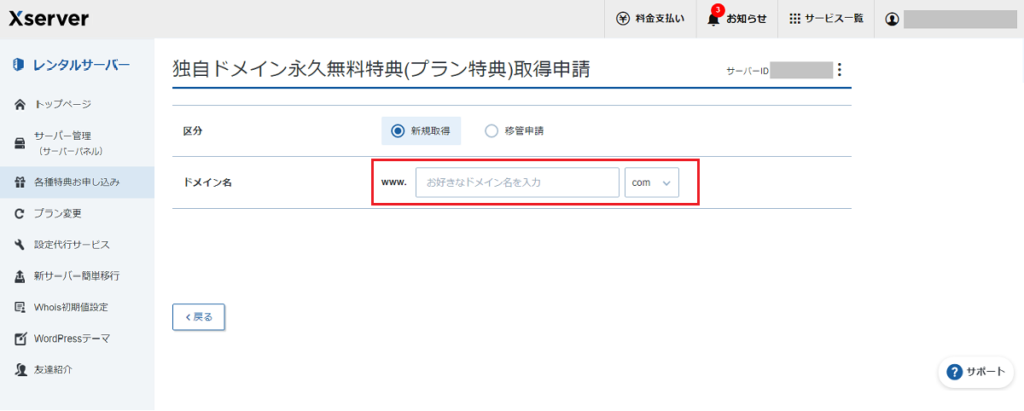
Task: Click the 新サーバー簡単移行 icon
Action: click(x=20, y=276)
